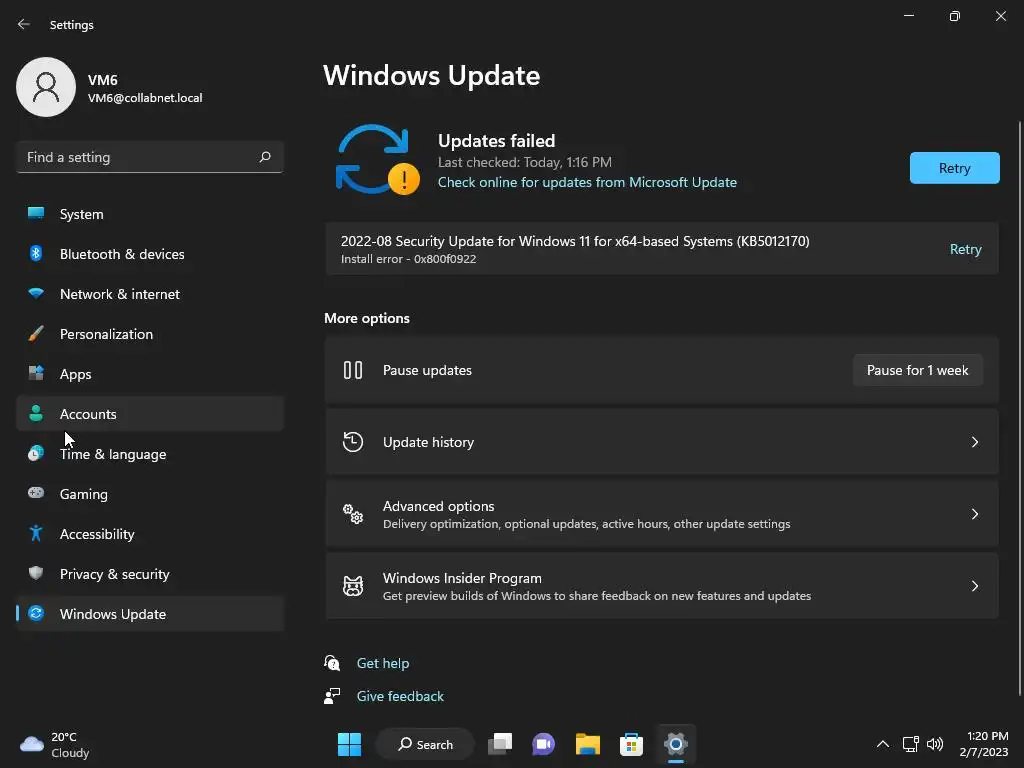Screen dimensions: 1024x768
Task: Click the Install error - 0x800f0922 text
Action: click(x=408, y=259)
